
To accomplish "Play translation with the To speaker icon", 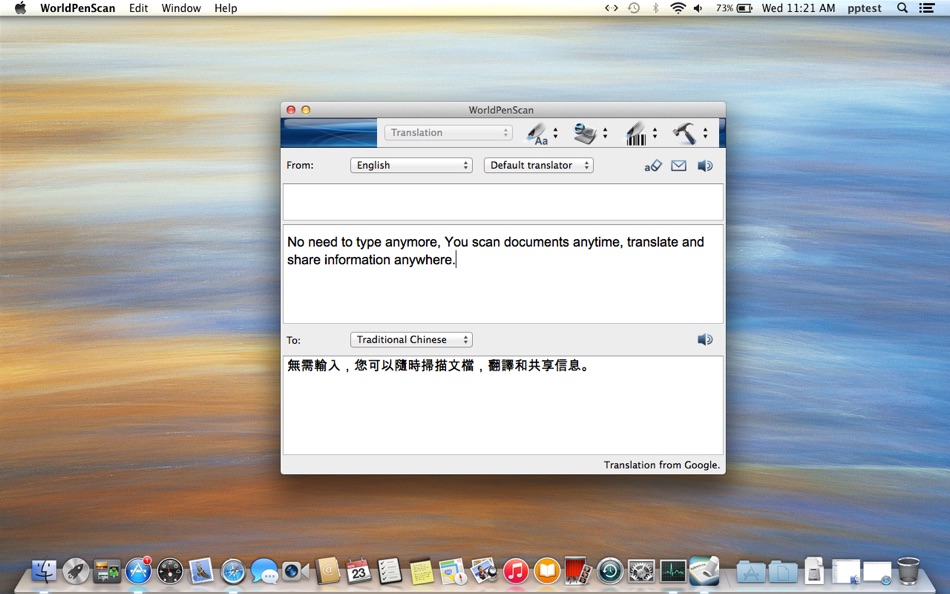I will point(705,339).
